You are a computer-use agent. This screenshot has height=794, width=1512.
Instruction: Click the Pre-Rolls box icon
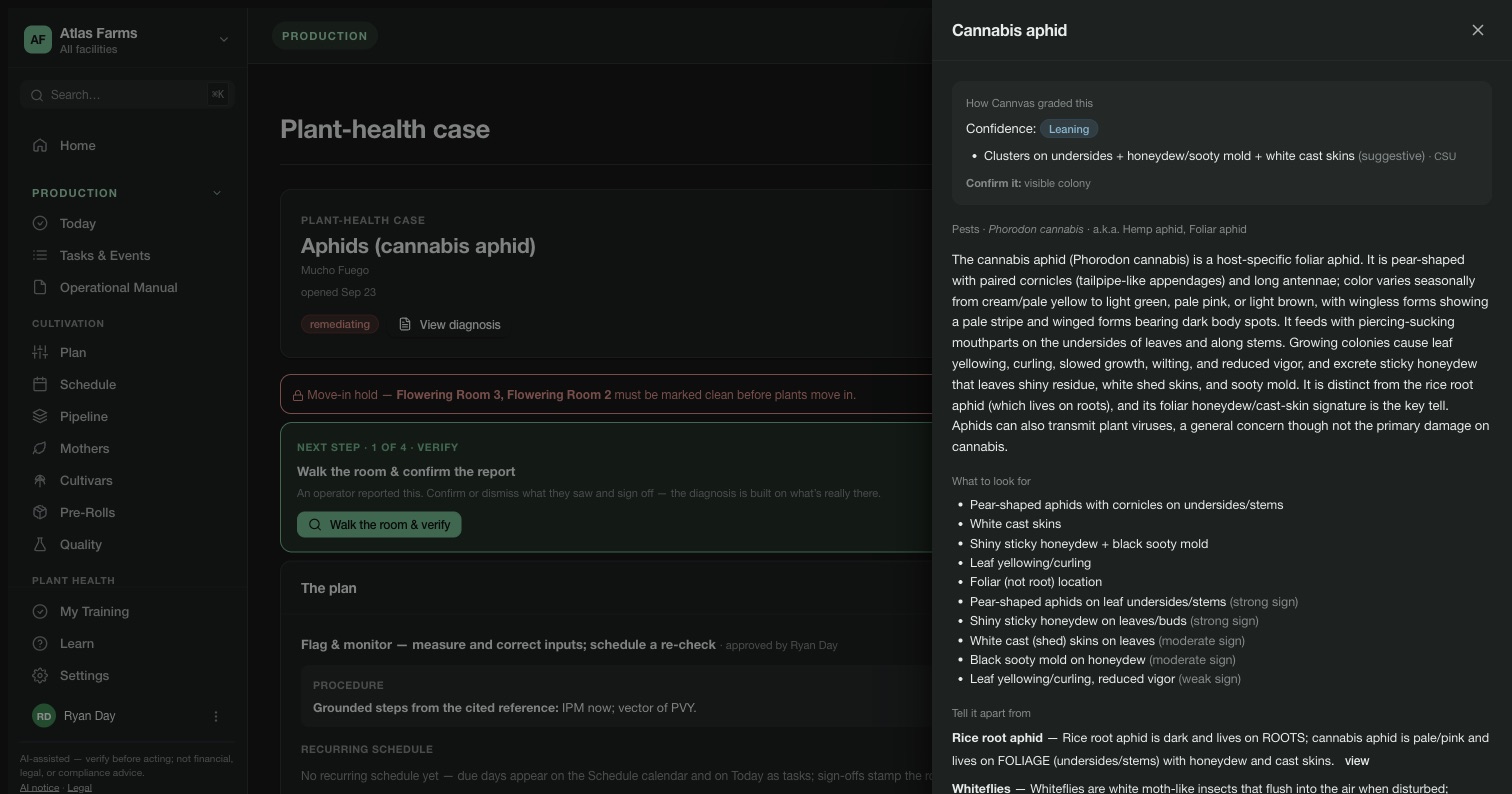[40, 513]
